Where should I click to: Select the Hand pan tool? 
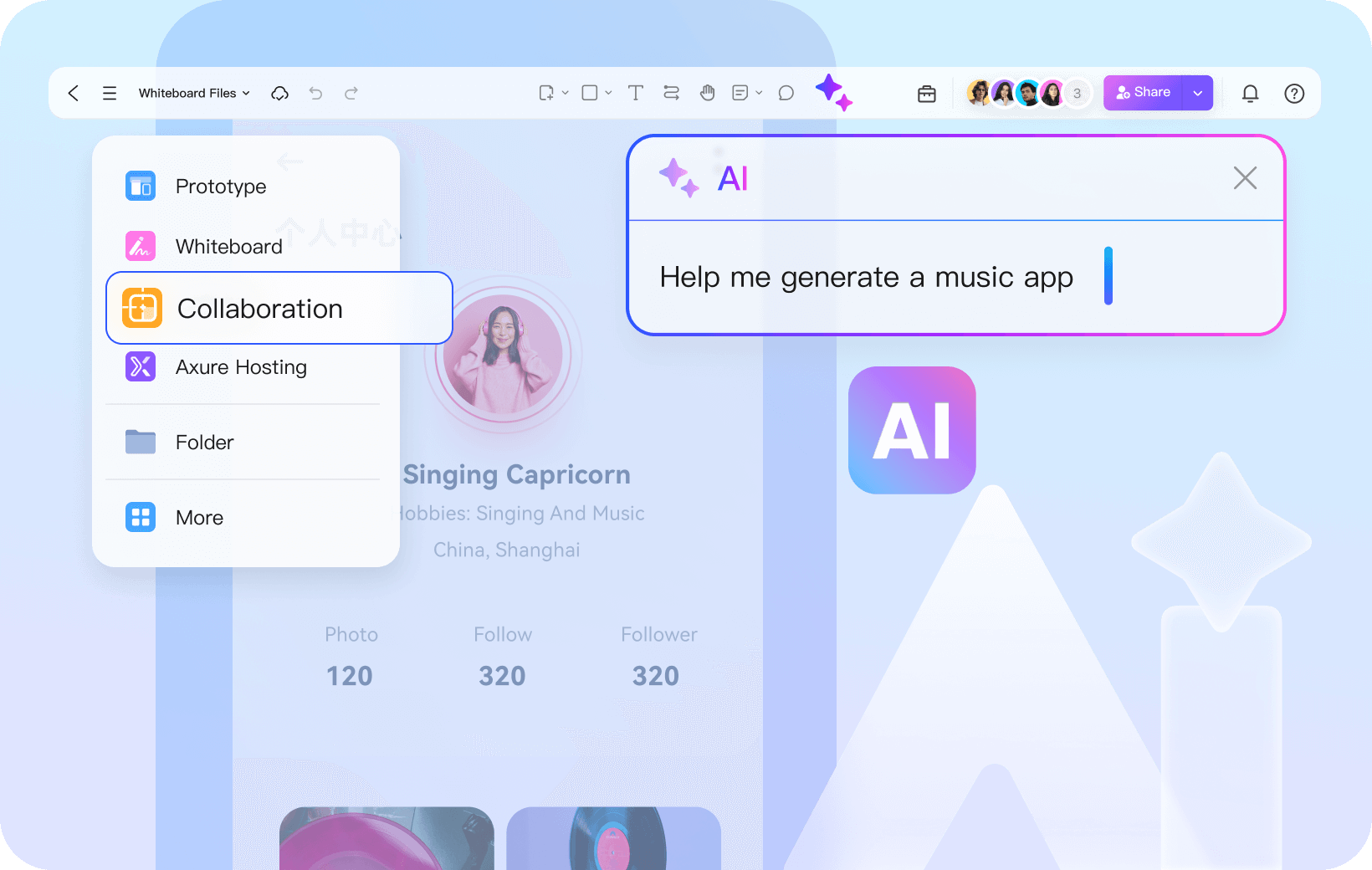[708, 93]
